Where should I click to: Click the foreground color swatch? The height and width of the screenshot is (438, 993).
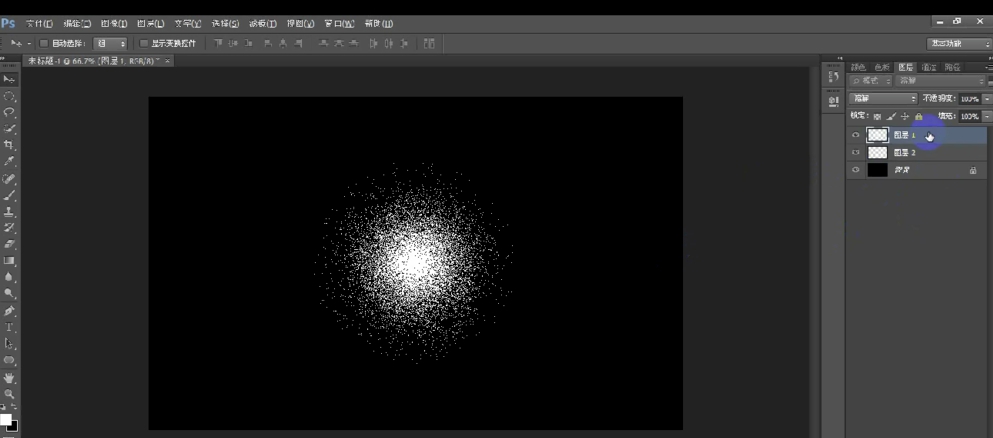pyautogui.click(x=5, y=420)
